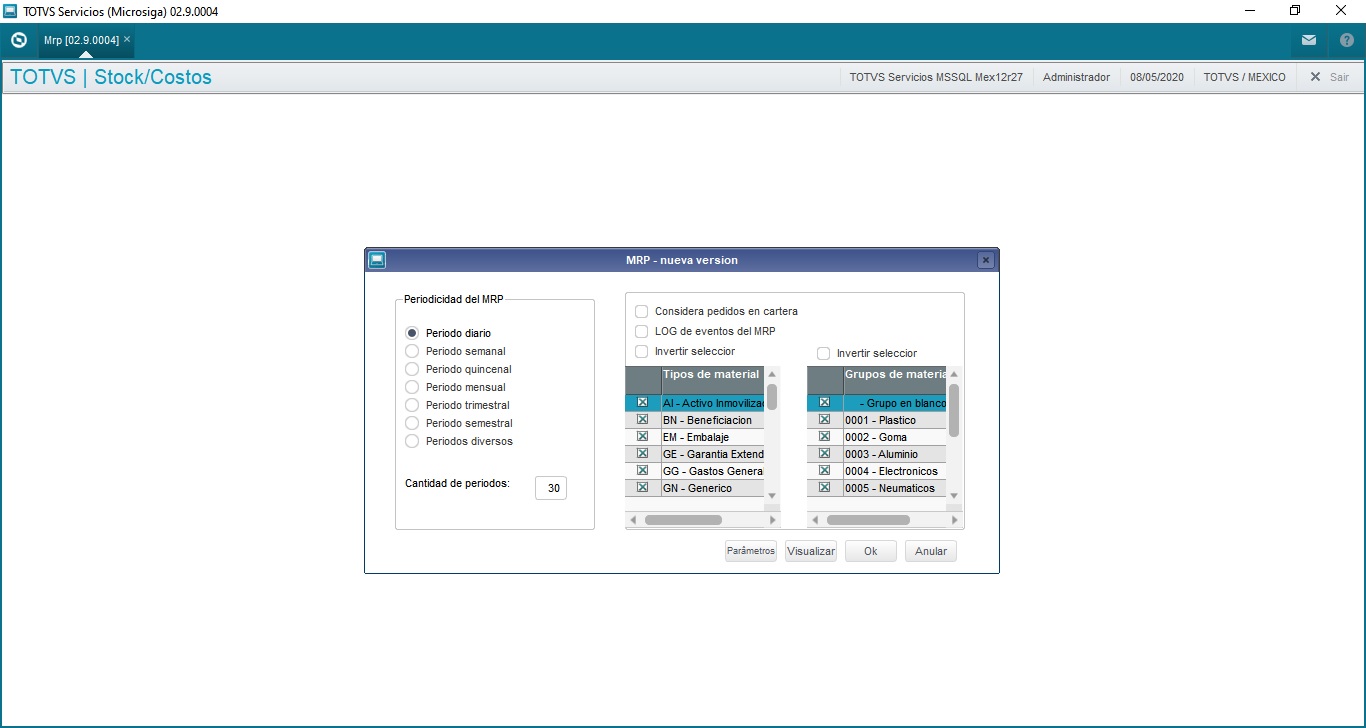Viewport: 1366px width, 728px height.
Task: Click the Administrador user label
Action: 1076,77
